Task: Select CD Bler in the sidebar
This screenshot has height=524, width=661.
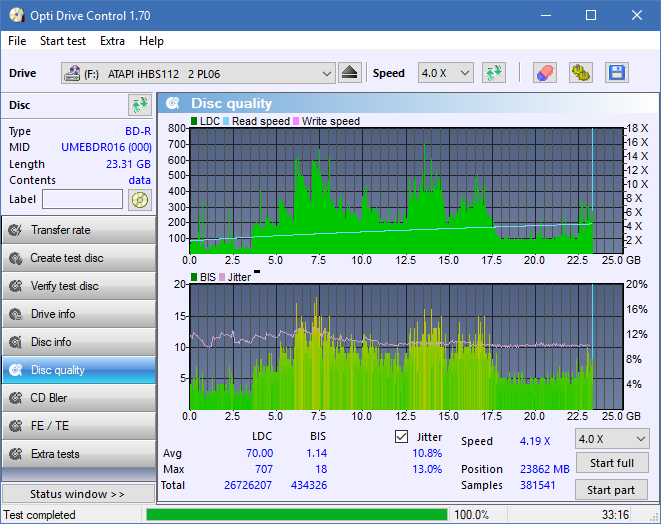Action: [78, 398]
